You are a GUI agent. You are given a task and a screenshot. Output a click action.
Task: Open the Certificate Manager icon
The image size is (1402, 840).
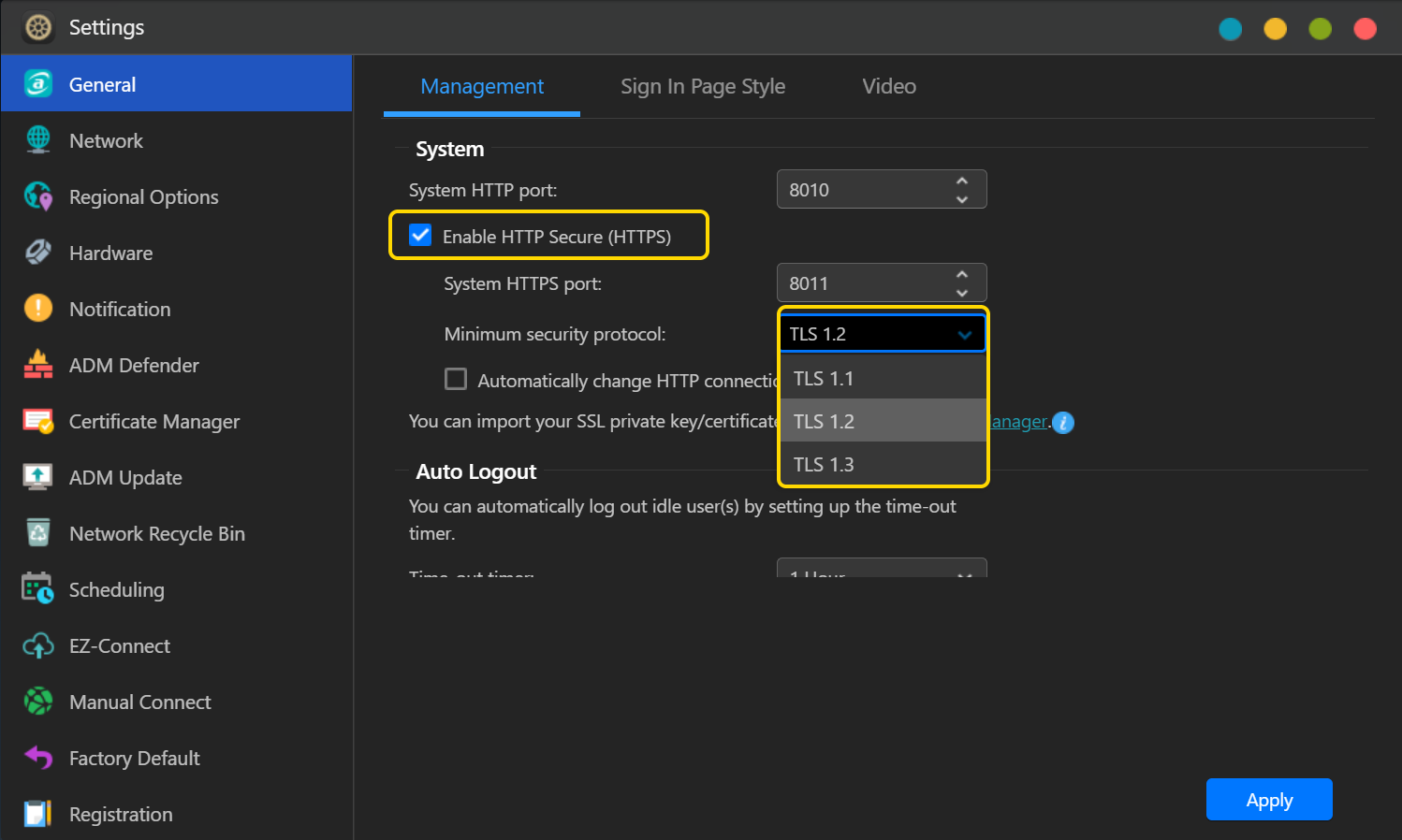(38, 421)
